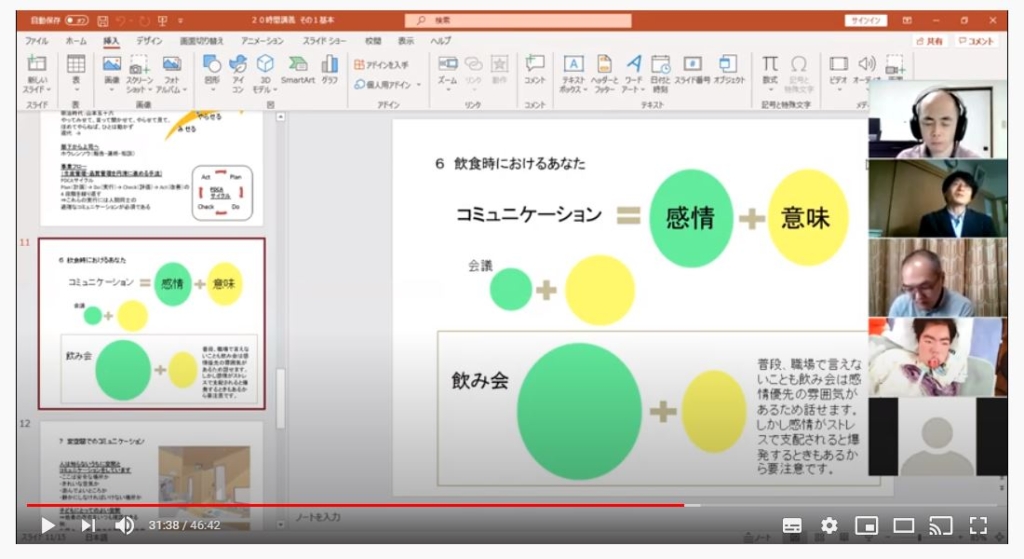Insert 日付と時刻 date and time
Screen dimensions: 1024x559
coord(661,73)
